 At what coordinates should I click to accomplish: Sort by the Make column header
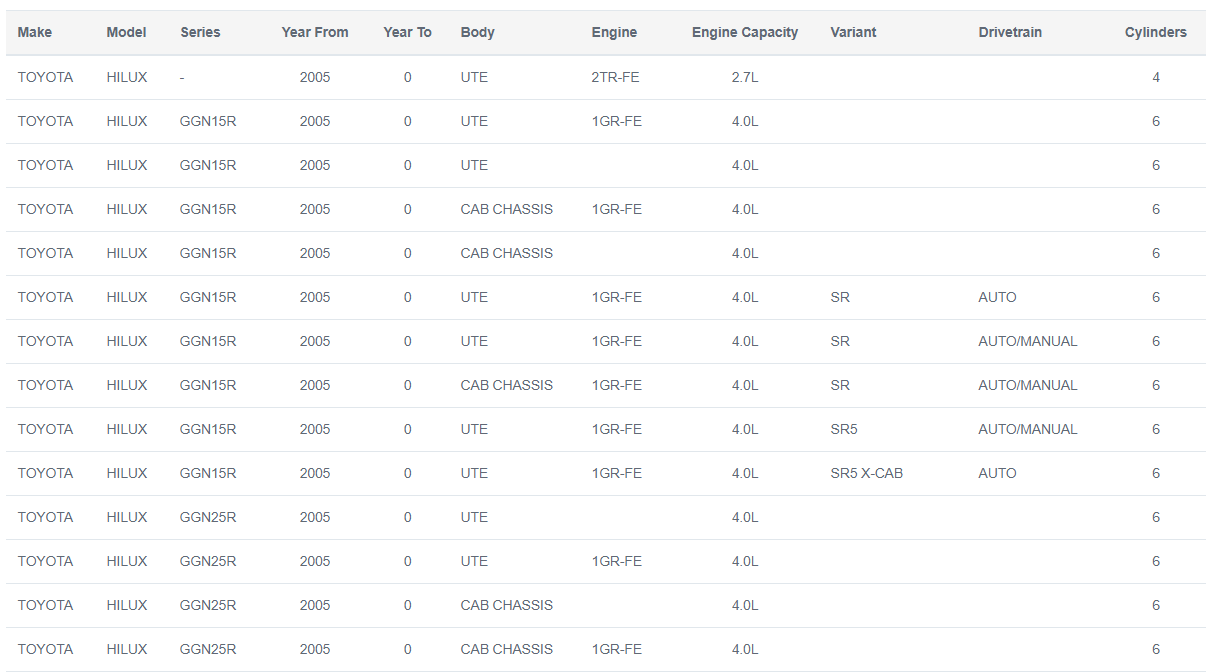pyautogui.click(x=35, y=32)
